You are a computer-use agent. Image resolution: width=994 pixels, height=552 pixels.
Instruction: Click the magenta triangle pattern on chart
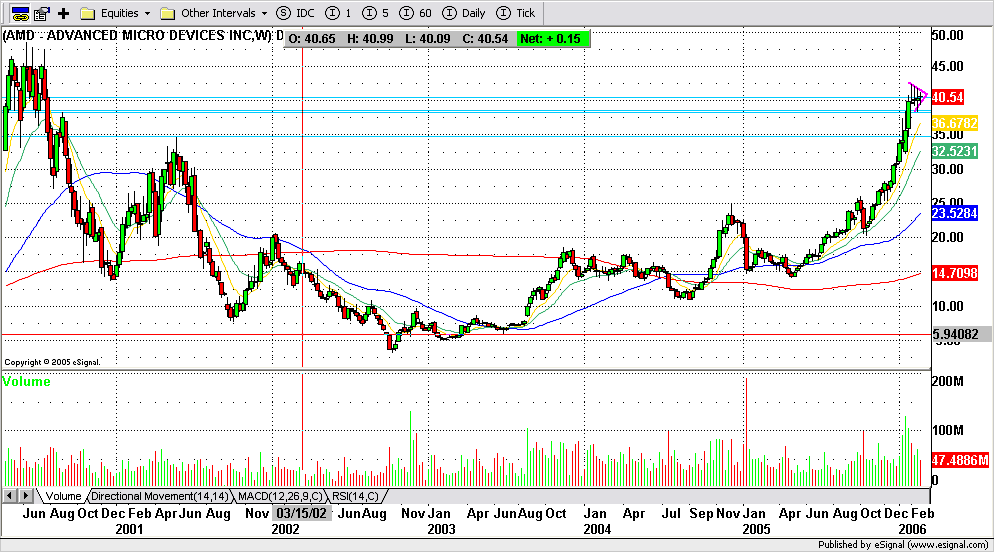tap(919, 96)
